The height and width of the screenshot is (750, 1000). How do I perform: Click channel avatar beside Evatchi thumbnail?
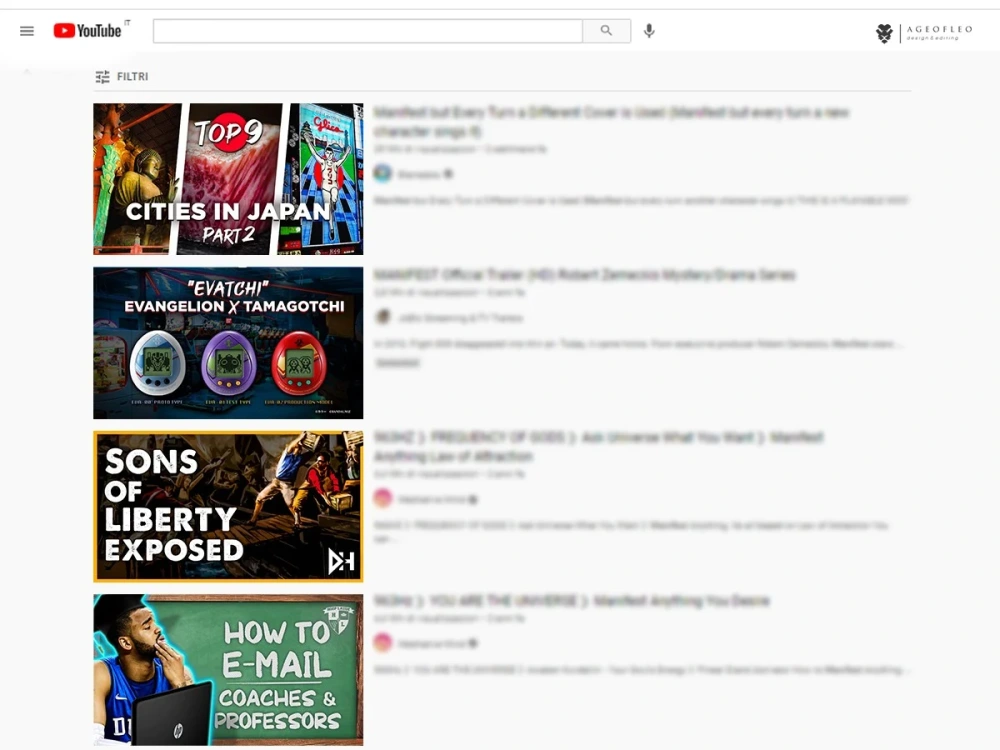(383, 316)
